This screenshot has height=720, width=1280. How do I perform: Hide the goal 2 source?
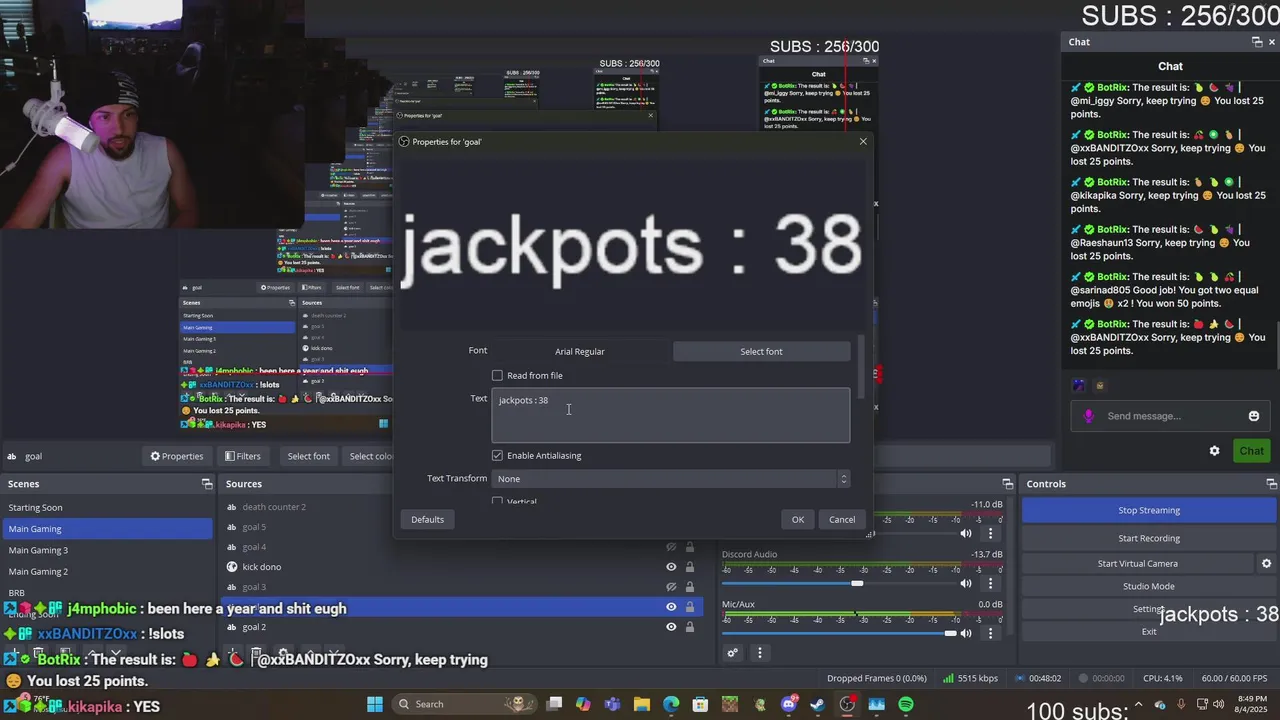pos(671,627)
